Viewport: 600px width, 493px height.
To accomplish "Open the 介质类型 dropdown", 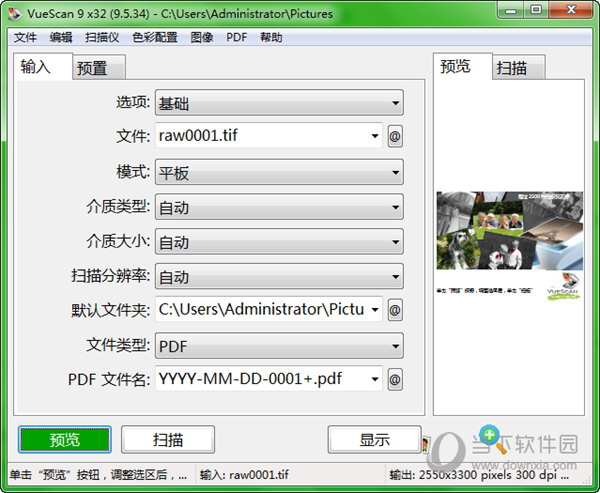I will (x=279, y=207).
